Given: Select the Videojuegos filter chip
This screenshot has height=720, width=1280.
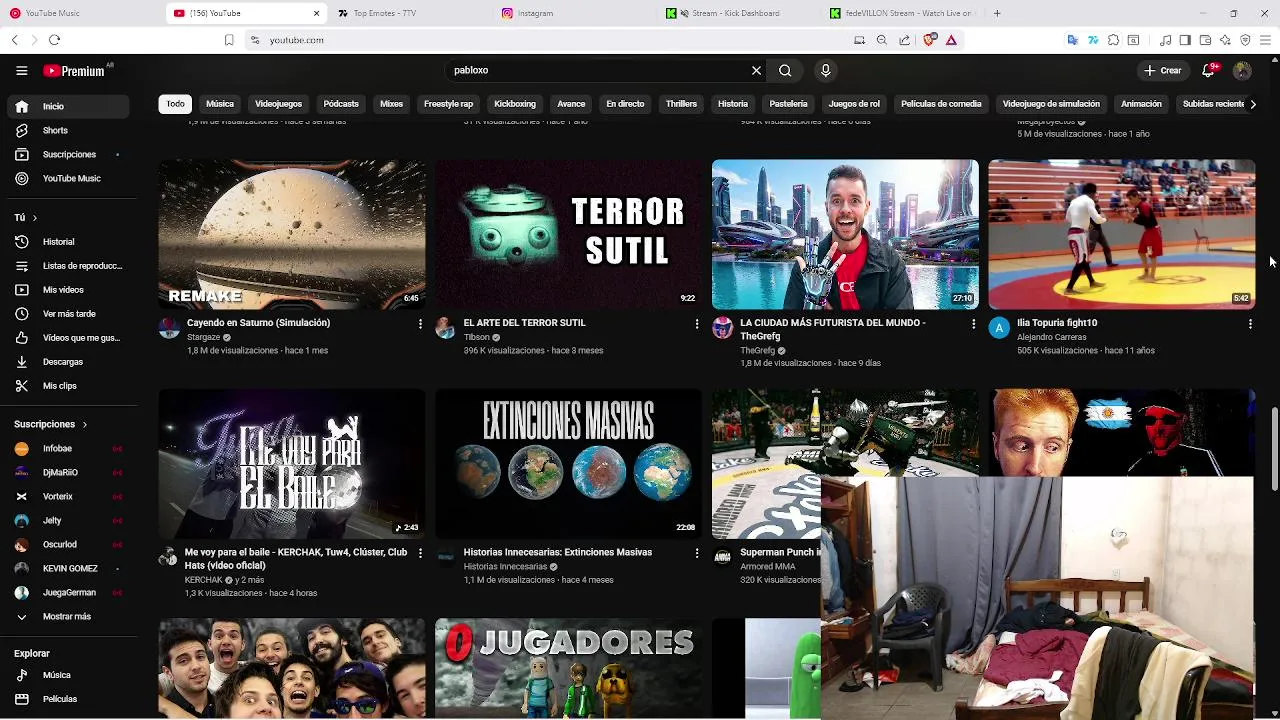Looking at the screenshot, I should tap(278, 104).
